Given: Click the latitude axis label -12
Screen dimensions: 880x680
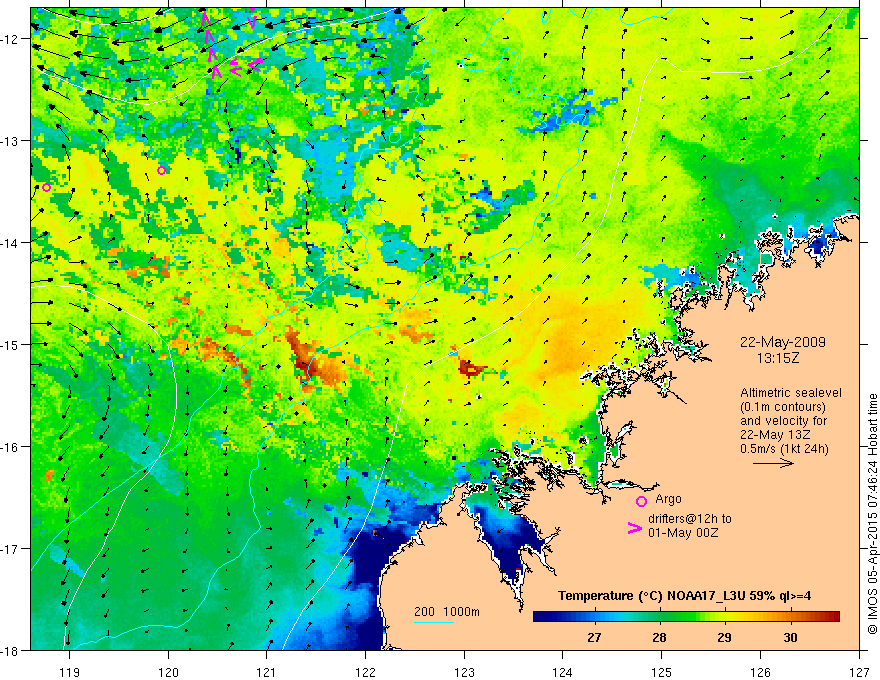Looking at the screenshot, I should point(11,39).
